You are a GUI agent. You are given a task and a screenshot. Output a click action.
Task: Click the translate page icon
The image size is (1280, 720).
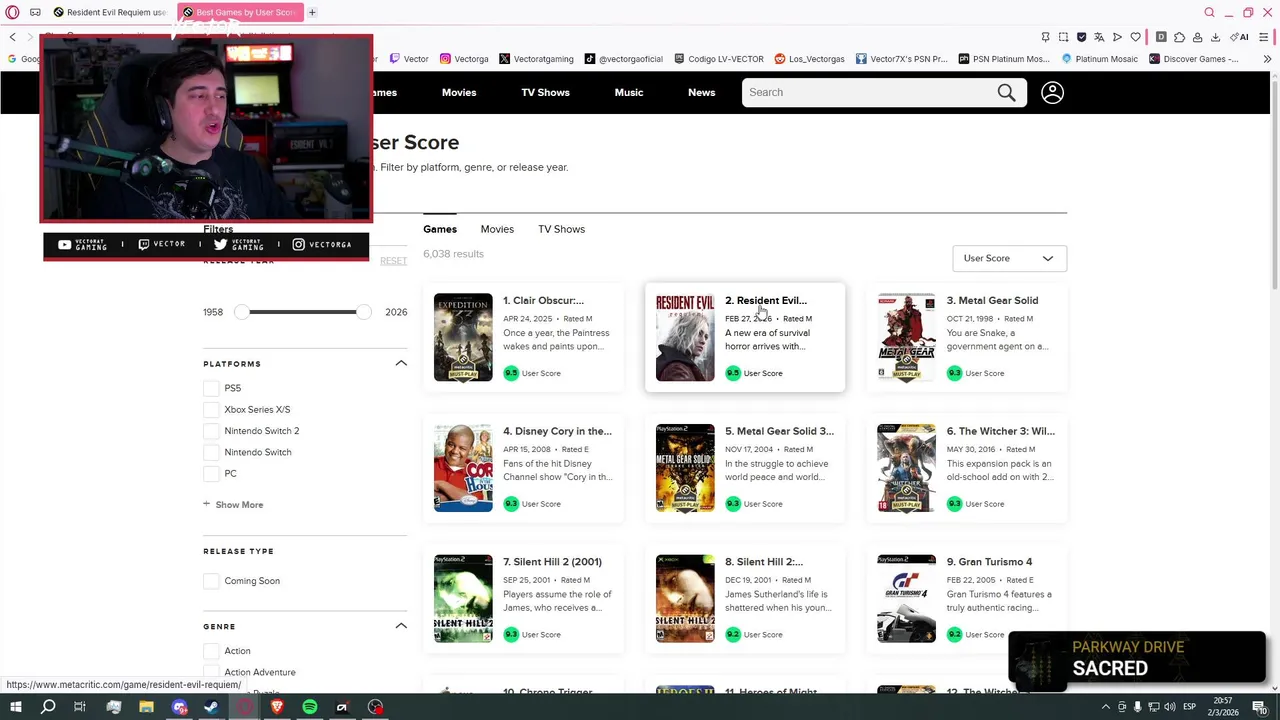(x=1099, y=37)
